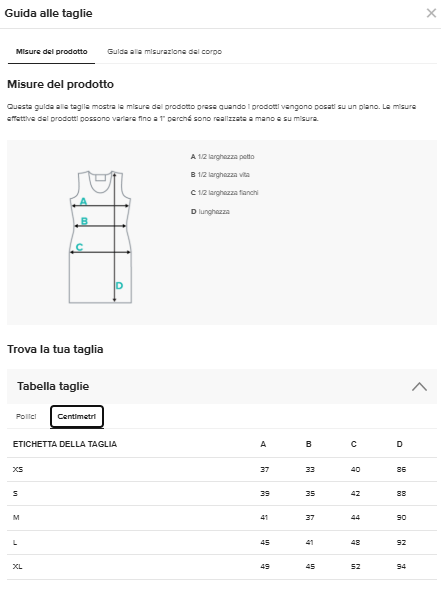
Task: Select the L size row
Action: click(222, 542)
